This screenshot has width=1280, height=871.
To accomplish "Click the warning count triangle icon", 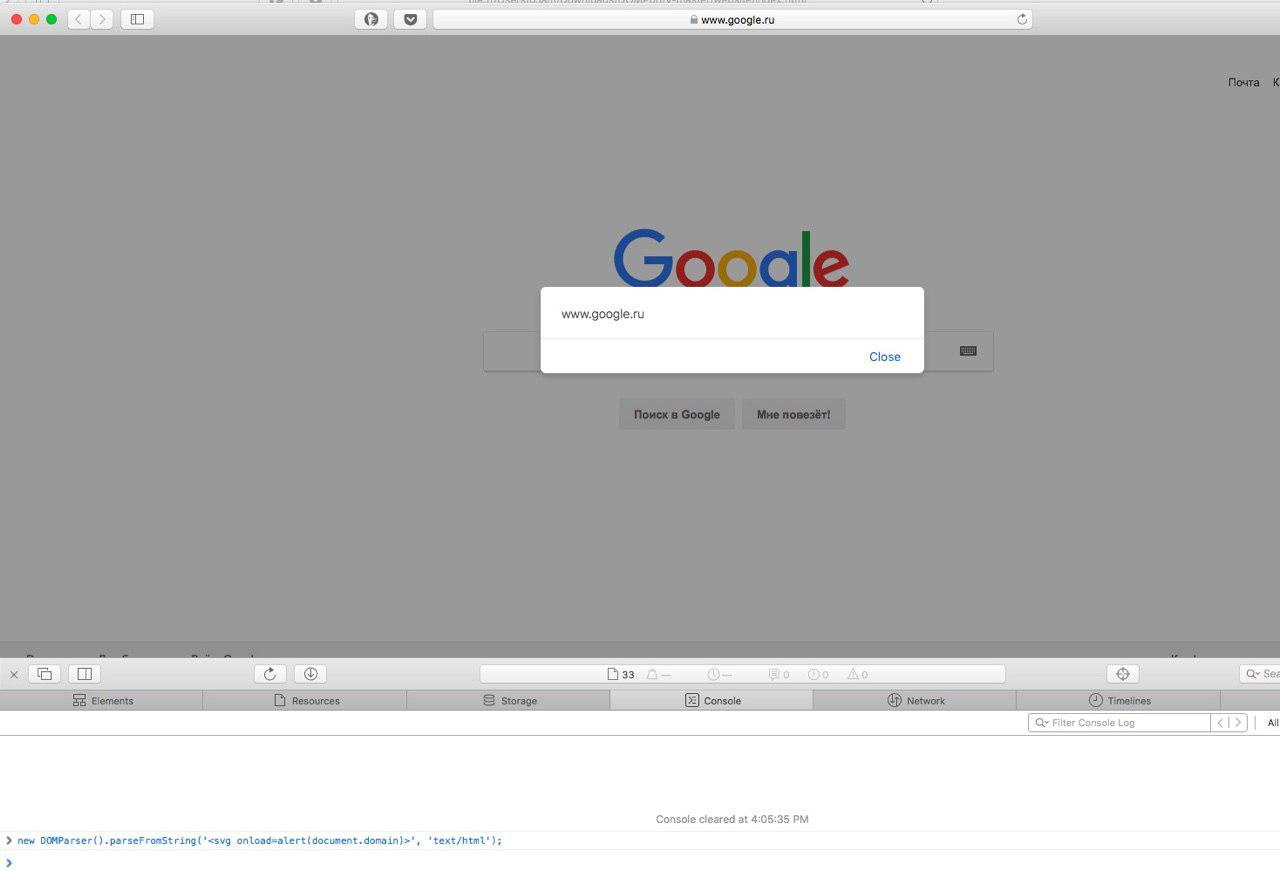I will [857, 674].
